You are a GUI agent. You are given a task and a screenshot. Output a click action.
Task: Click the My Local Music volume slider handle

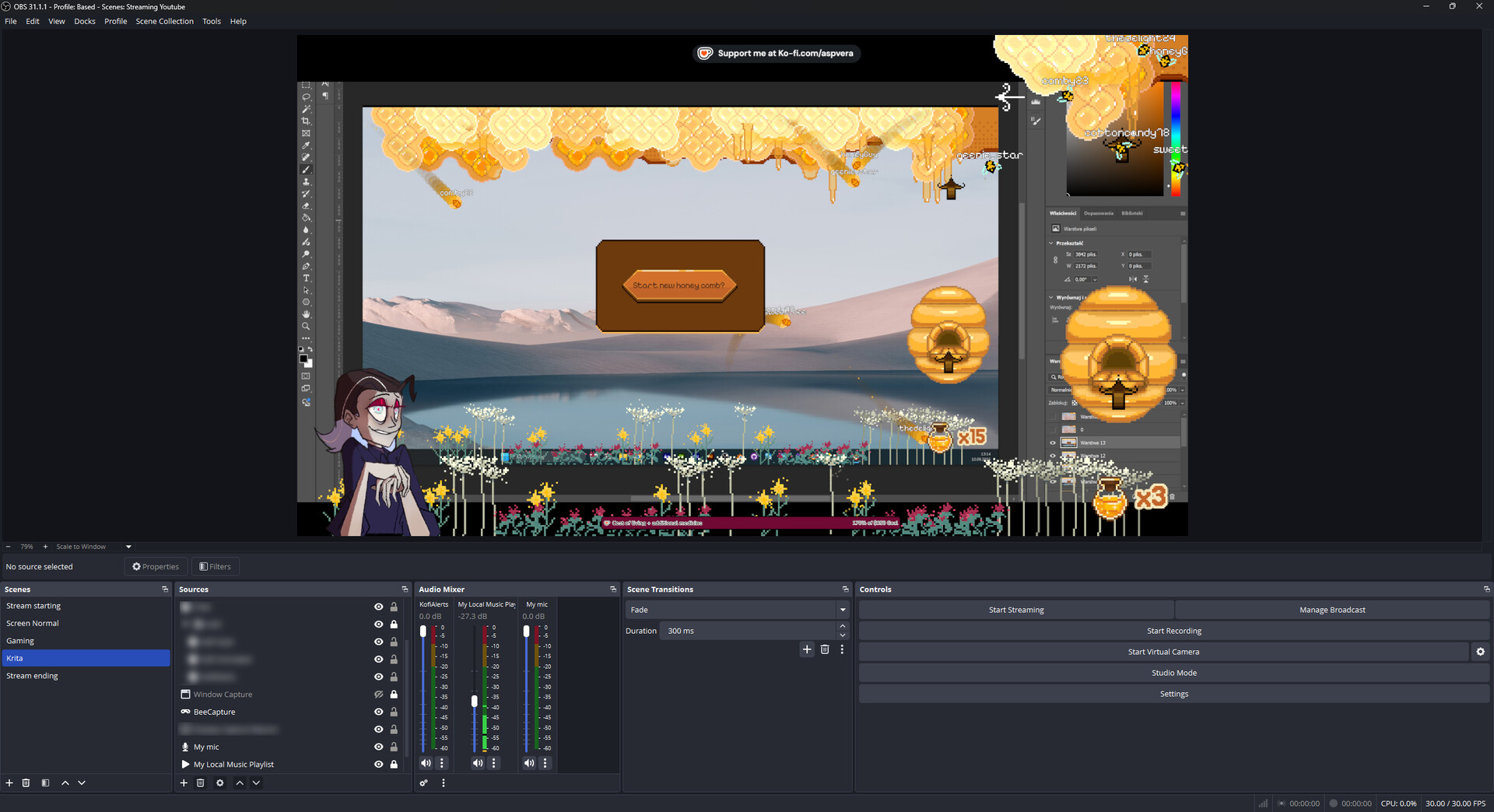pyautogui.click(x=475, y=701)
